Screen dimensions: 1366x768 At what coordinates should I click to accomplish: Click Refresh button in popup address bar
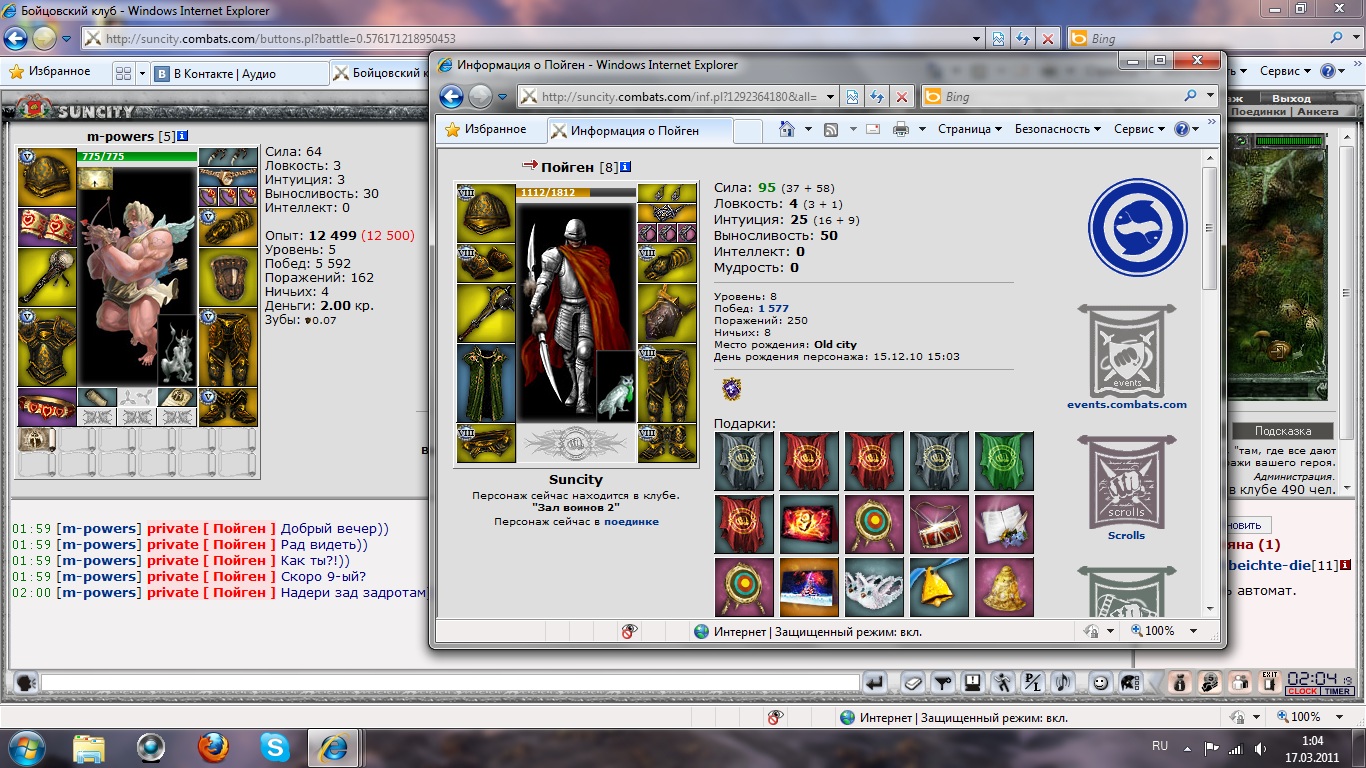coord(877,97)
